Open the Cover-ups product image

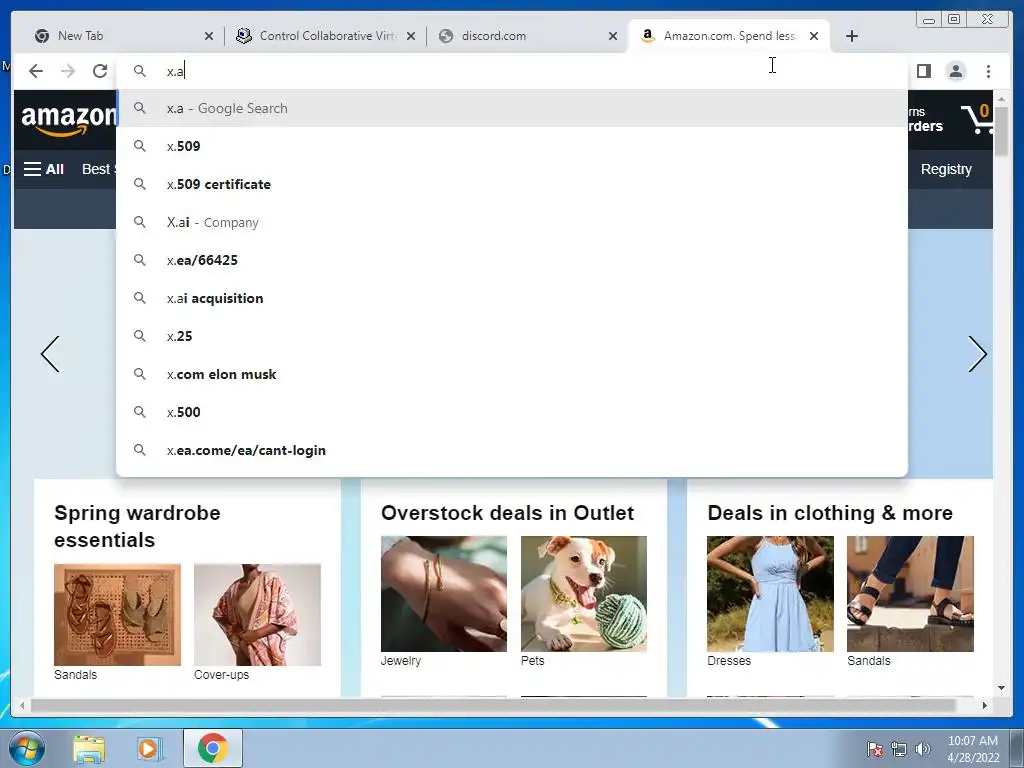tap(257, 615)
